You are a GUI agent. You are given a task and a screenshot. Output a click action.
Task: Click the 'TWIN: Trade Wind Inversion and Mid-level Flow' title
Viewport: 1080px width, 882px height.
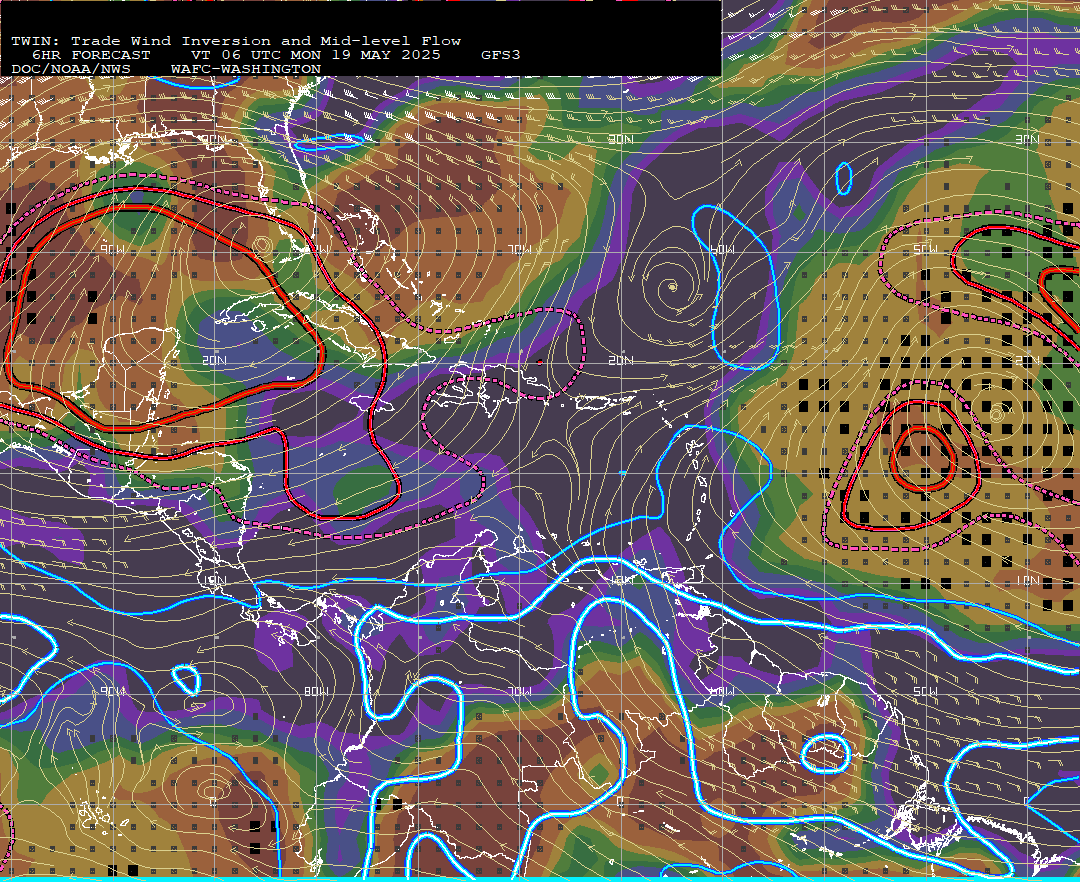coord(236,41)
